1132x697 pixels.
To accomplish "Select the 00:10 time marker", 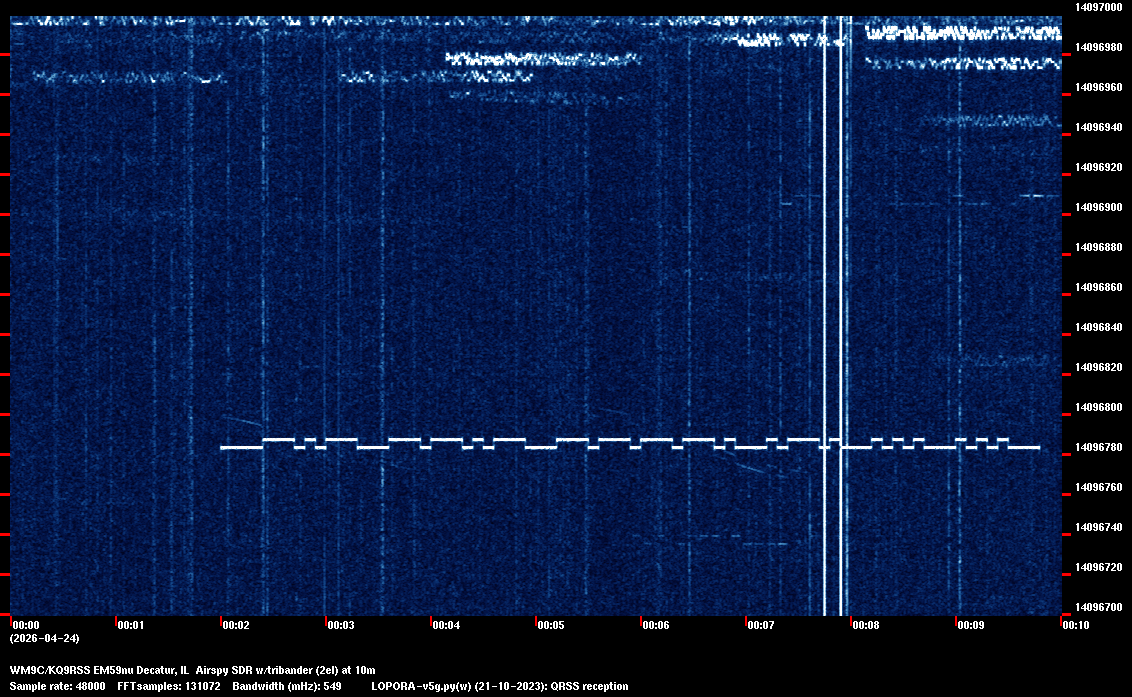I will 1075,625.
